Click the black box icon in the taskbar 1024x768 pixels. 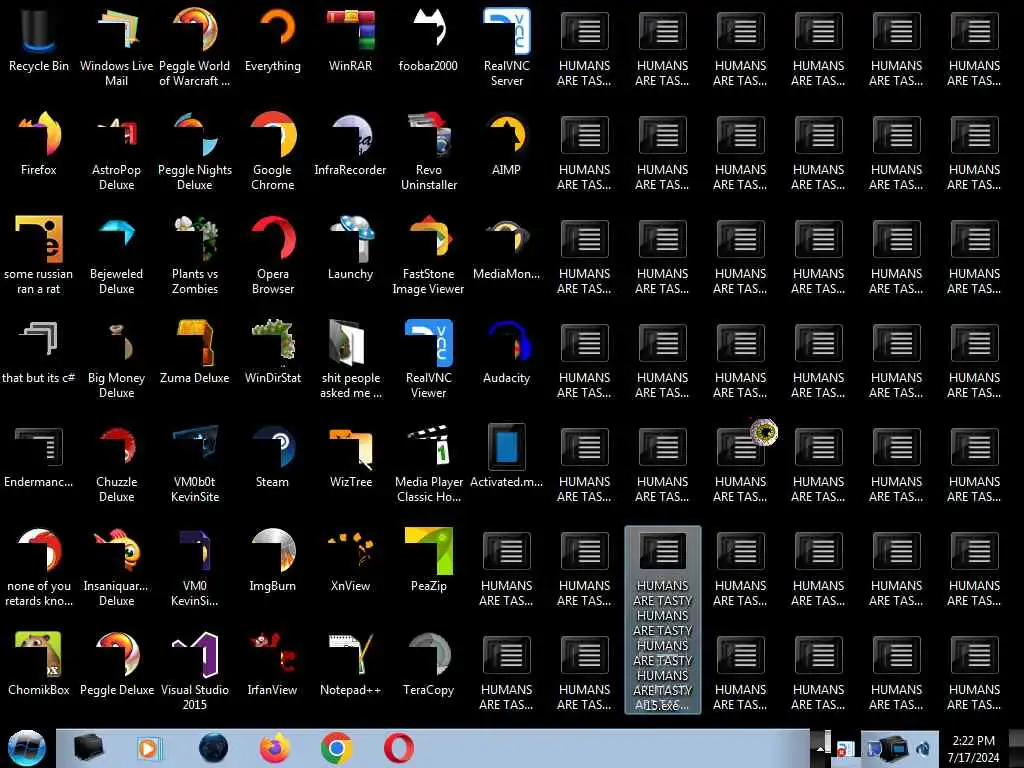(88, 748)
